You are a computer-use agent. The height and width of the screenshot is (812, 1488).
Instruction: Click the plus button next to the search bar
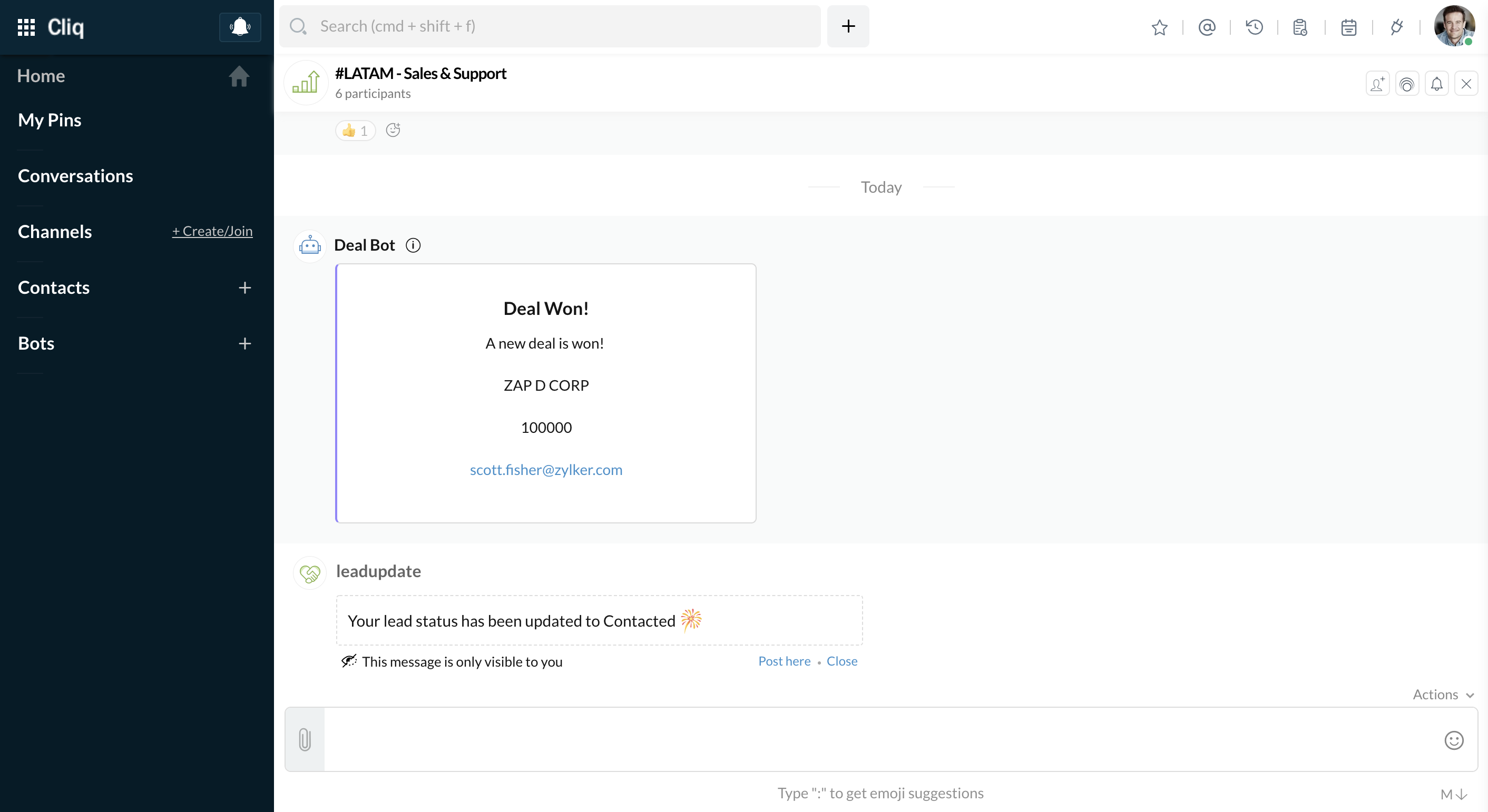pos(848,26)
